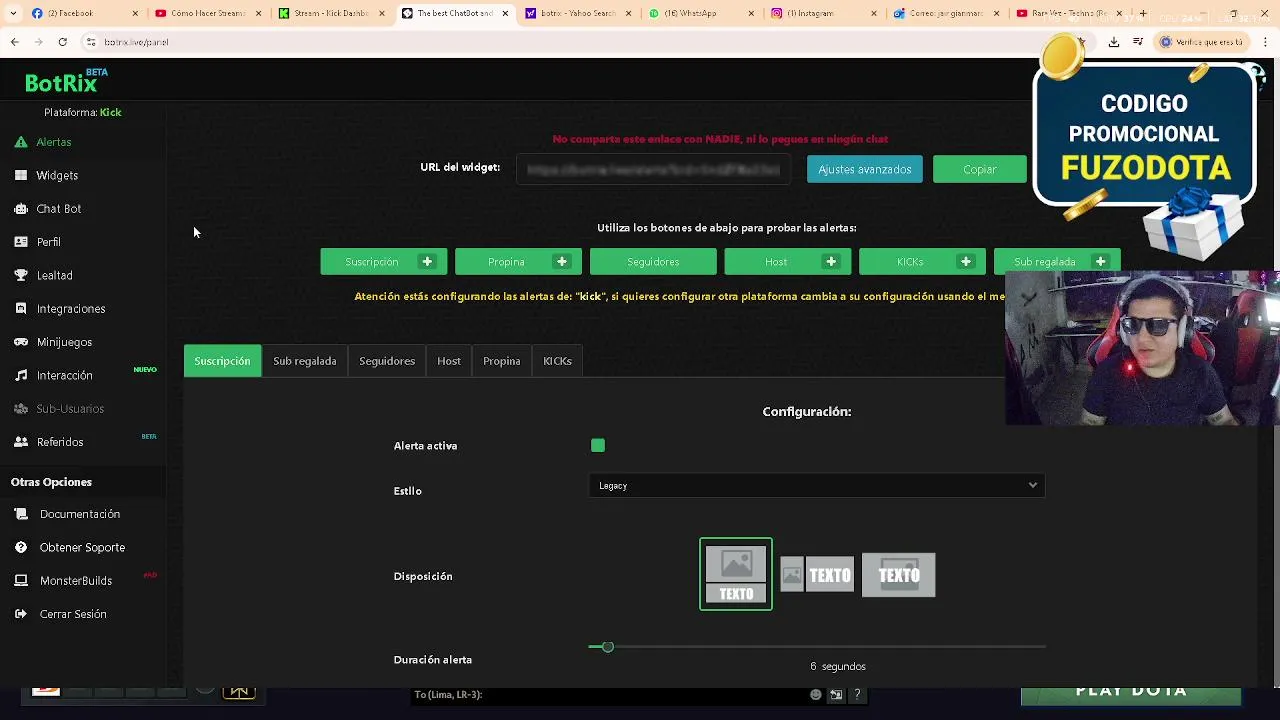Click the URL del widget field

654,169
